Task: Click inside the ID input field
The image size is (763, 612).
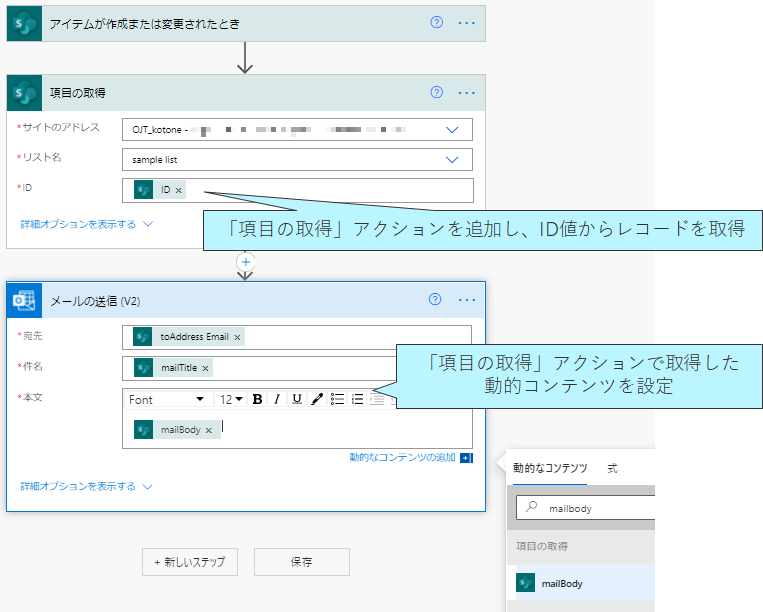Action: coord(298,190)
